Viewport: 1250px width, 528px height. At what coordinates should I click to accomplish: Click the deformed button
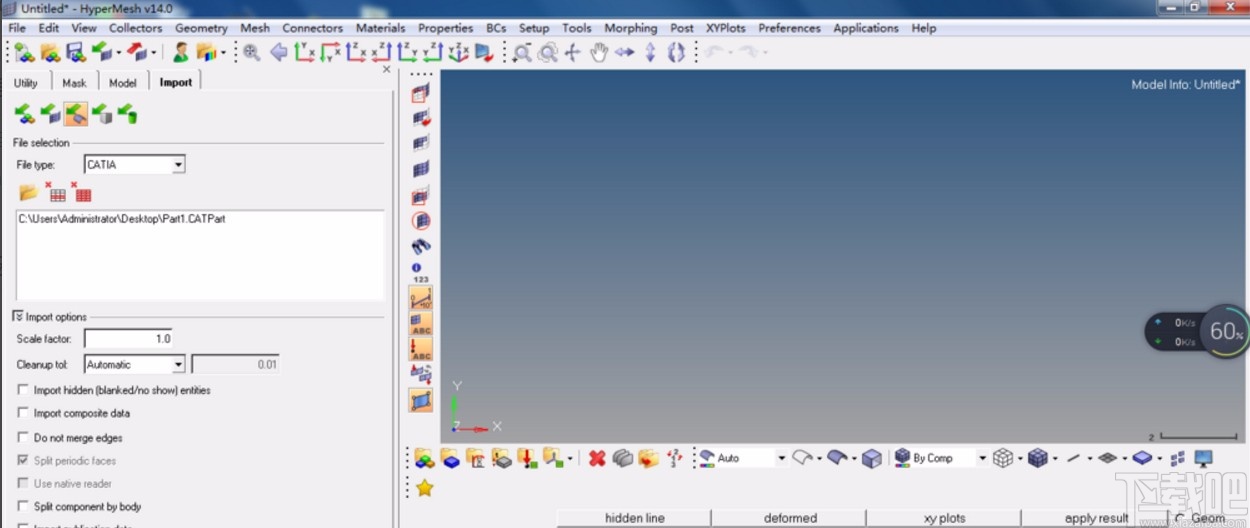click(x=790, y=518)
